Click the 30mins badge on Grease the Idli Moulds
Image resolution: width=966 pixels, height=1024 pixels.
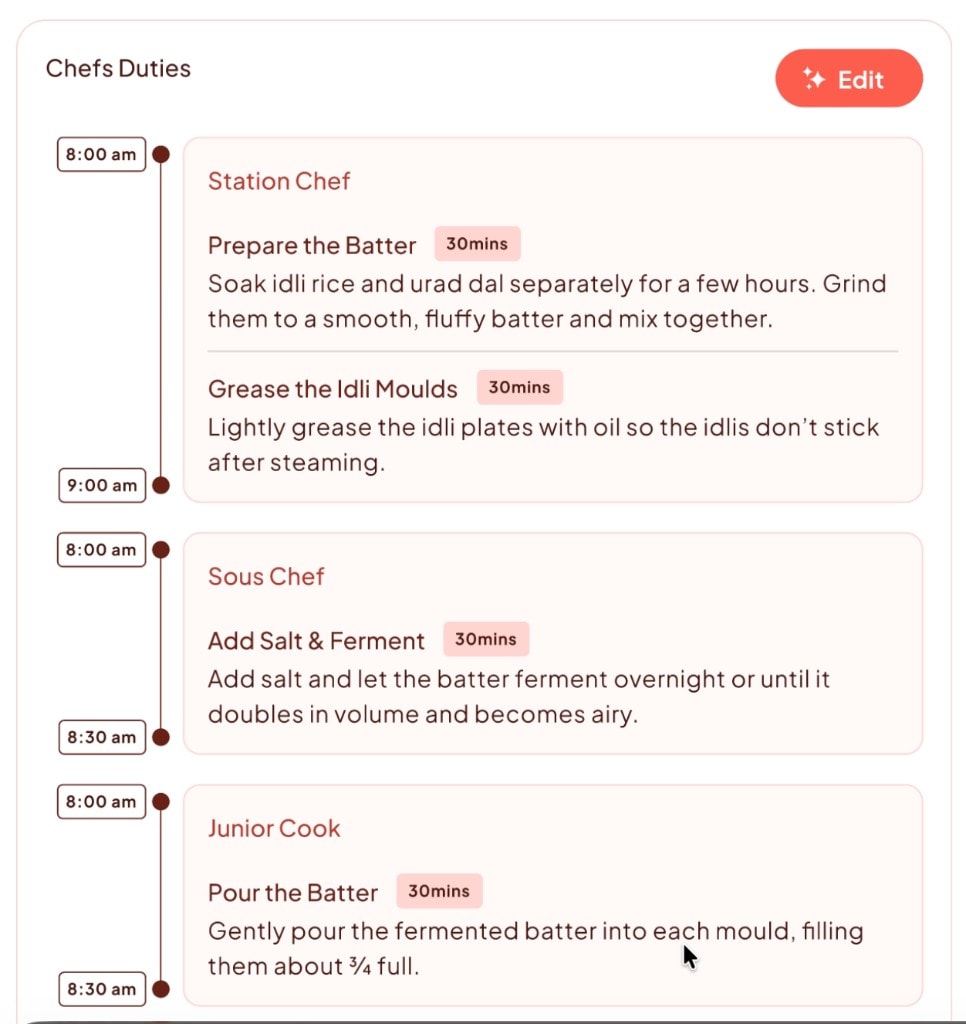[x=519, y=387]
